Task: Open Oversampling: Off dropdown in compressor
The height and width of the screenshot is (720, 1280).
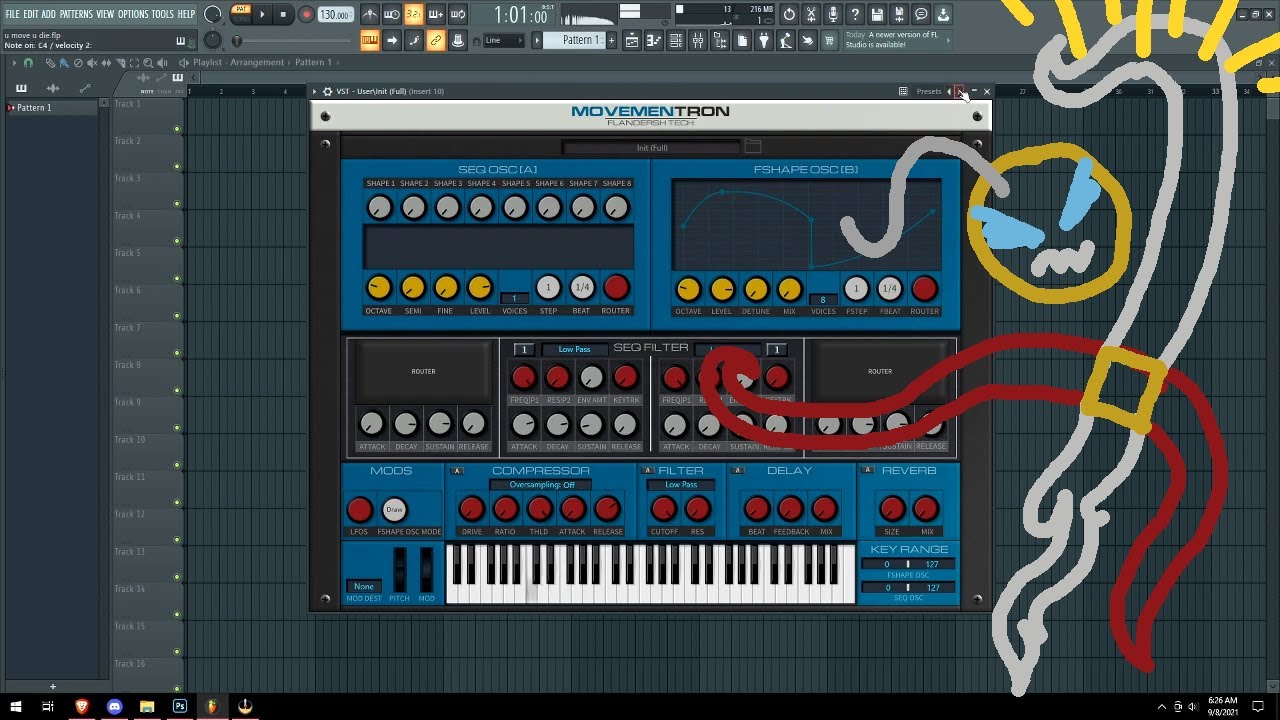Action: [x=541, y=485]
